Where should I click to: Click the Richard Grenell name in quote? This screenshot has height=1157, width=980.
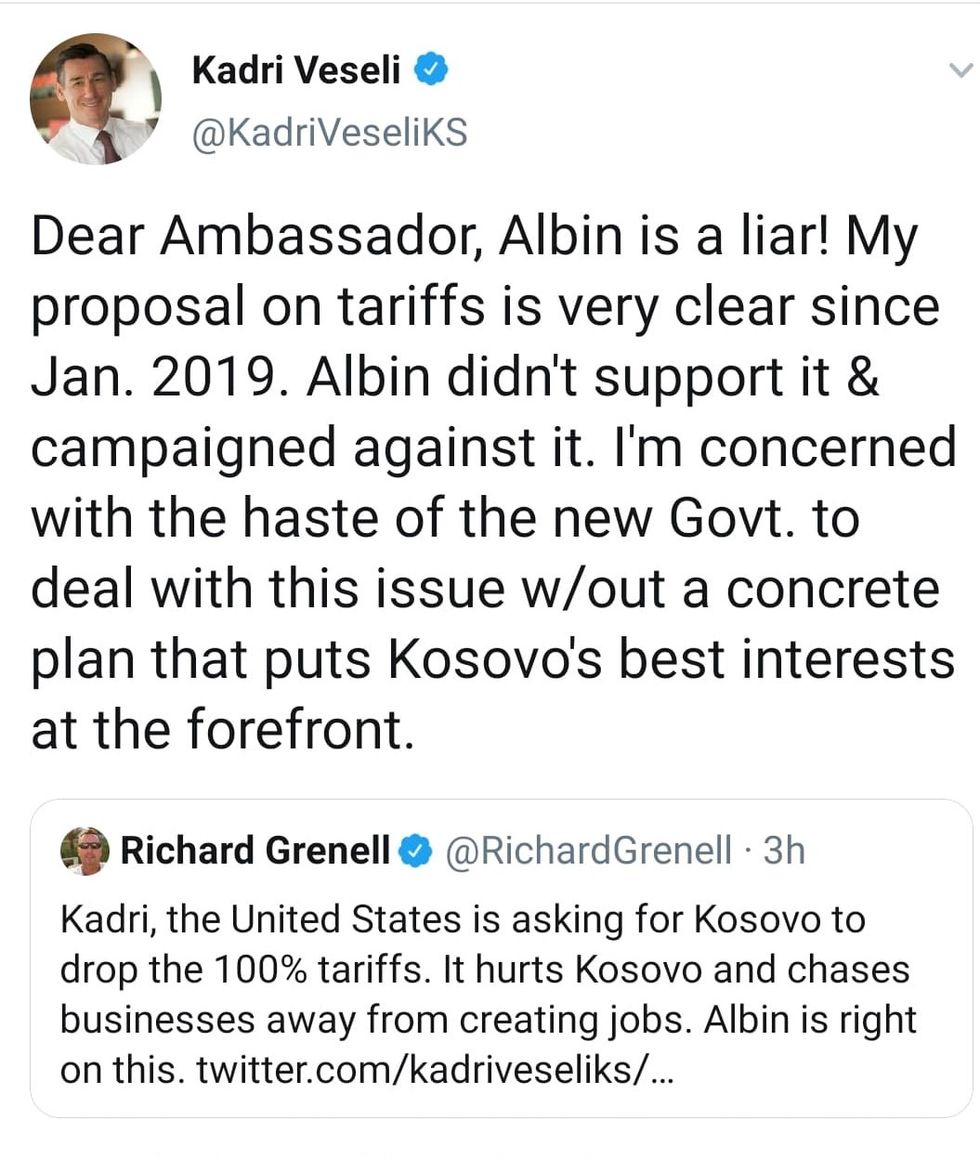255,851
